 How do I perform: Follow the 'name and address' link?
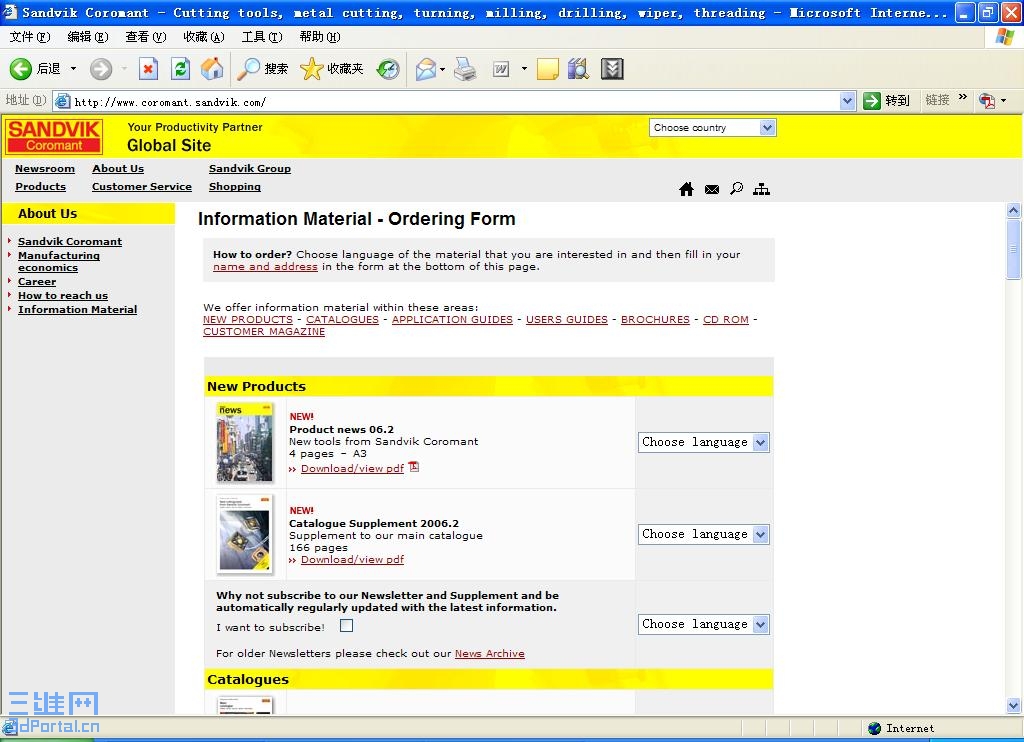click(x=265, y=266)
